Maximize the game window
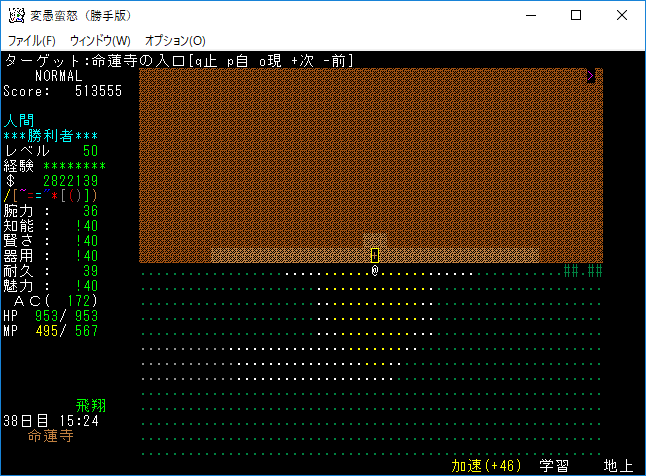Viewport: 646px width, 476px height. (x=576, y=16)
